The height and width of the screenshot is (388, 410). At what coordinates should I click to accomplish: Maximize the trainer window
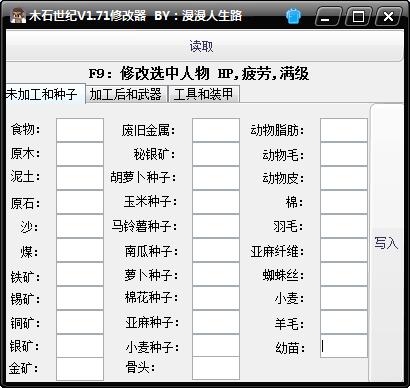pyautogui.click(x=358, y=17)
